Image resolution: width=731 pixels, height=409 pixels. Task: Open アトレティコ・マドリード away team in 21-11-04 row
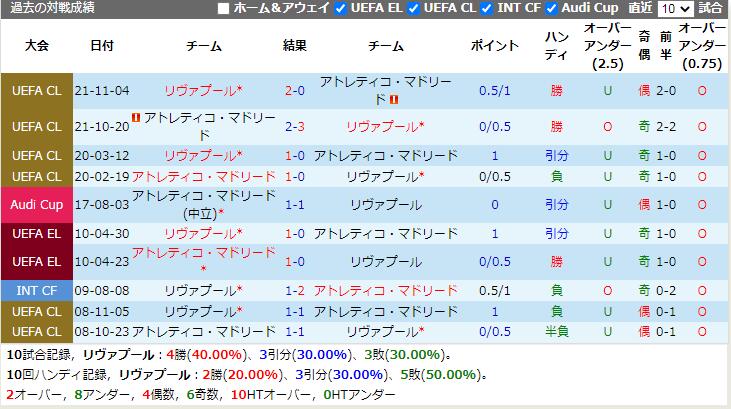[386, 90]
